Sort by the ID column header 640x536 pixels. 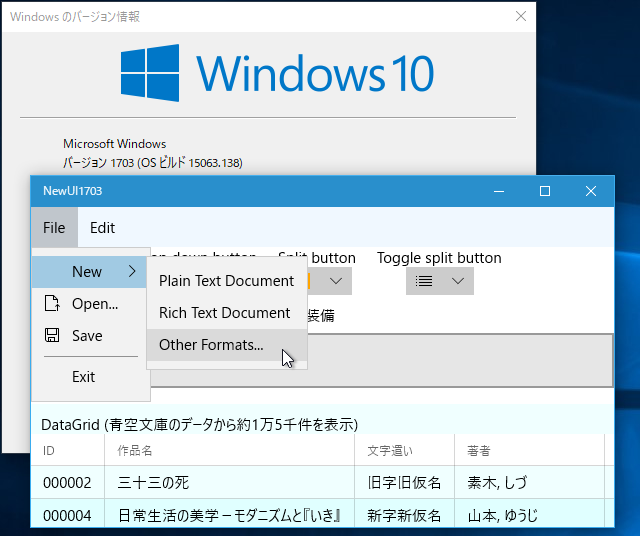(x=68, y=450)
